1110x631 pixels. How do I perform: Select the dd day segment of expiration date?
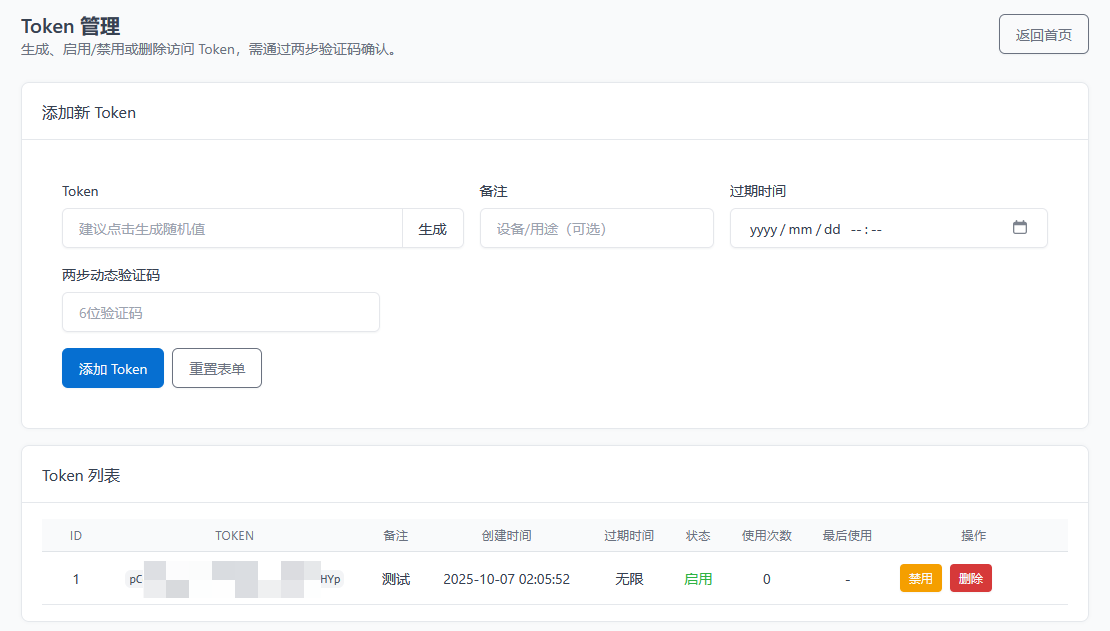click(x=832, y=229)
